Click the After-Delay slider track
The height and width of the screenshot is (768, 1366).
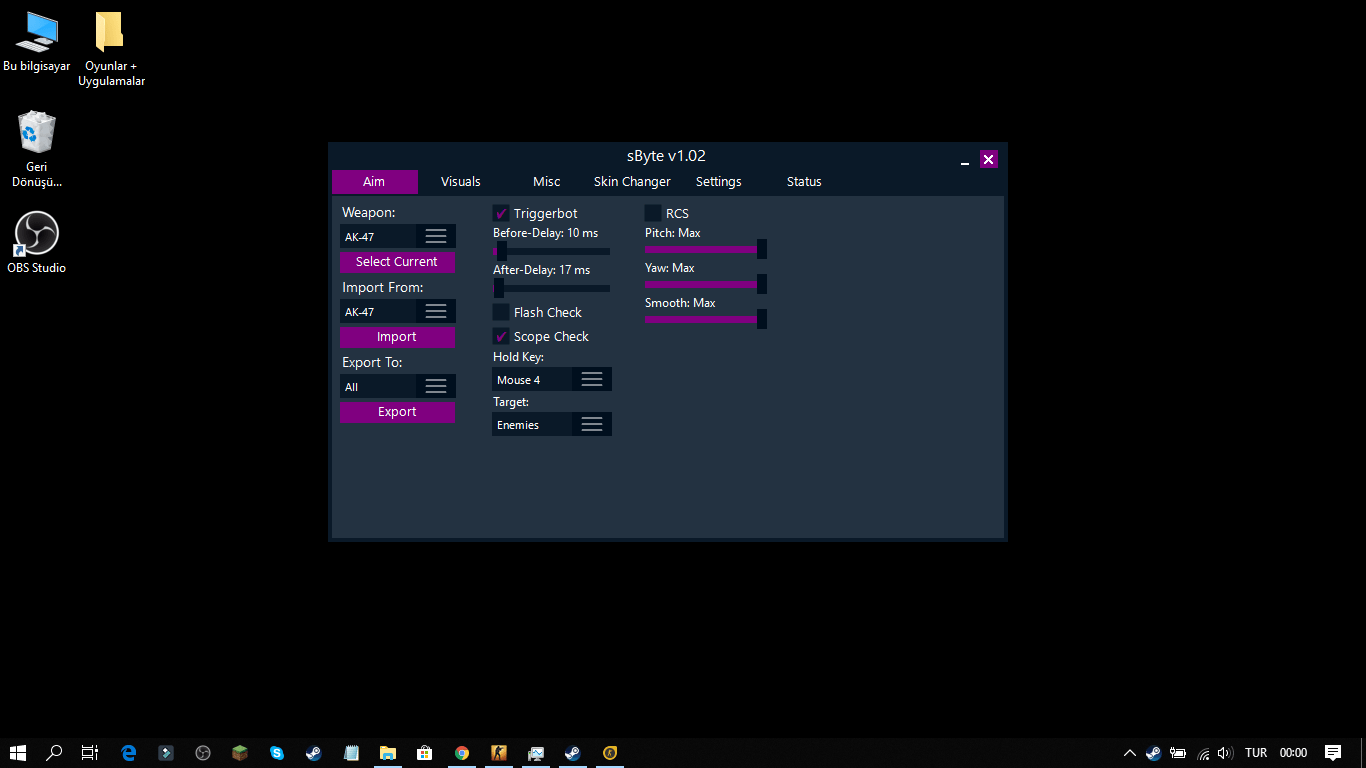552,288
